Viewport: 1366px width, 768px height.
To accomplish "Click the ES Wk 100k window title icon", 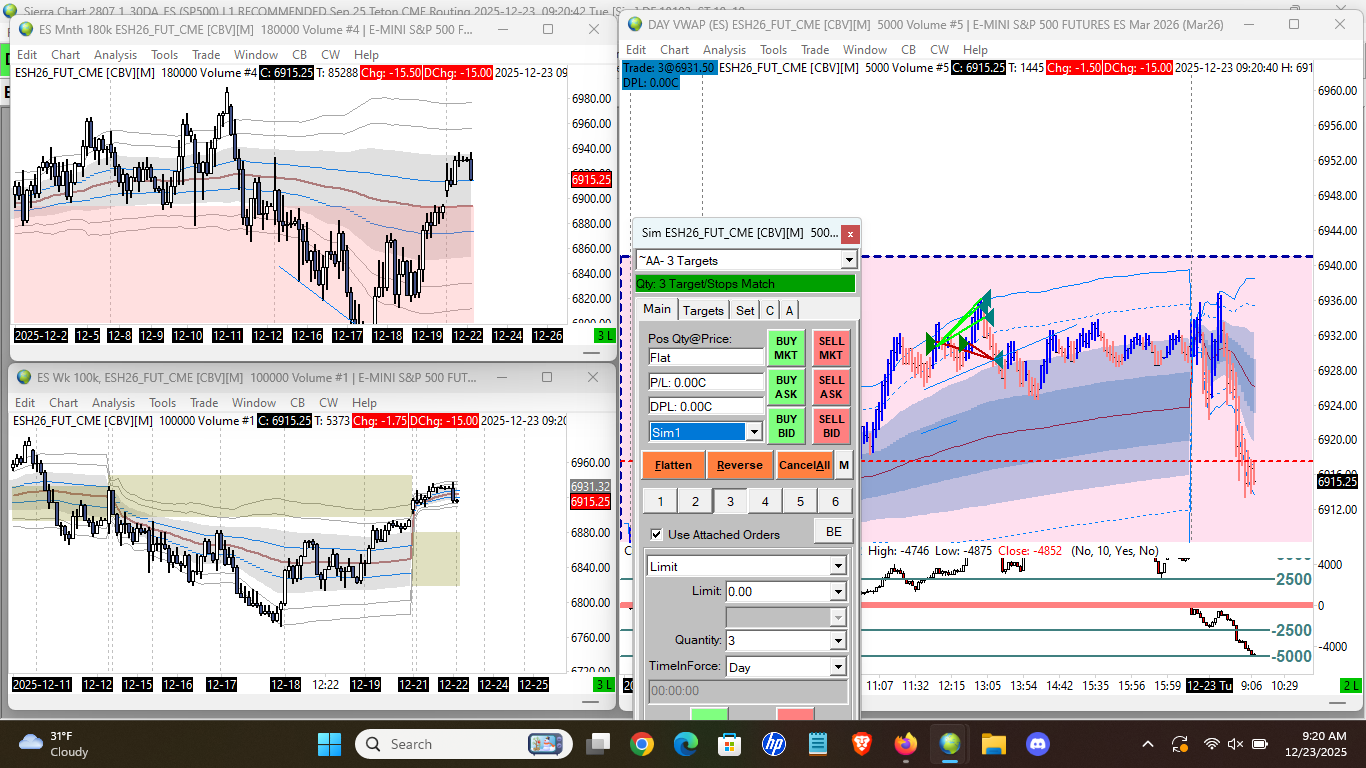I will coord(24,377).
